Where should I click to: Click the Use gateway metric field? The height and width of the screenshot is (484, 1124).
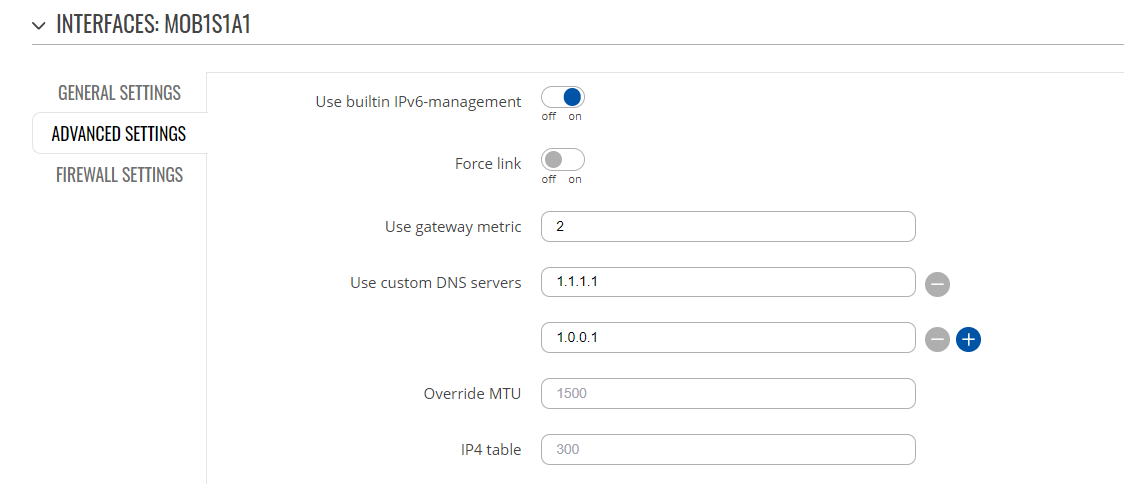(x=728, y=227)
